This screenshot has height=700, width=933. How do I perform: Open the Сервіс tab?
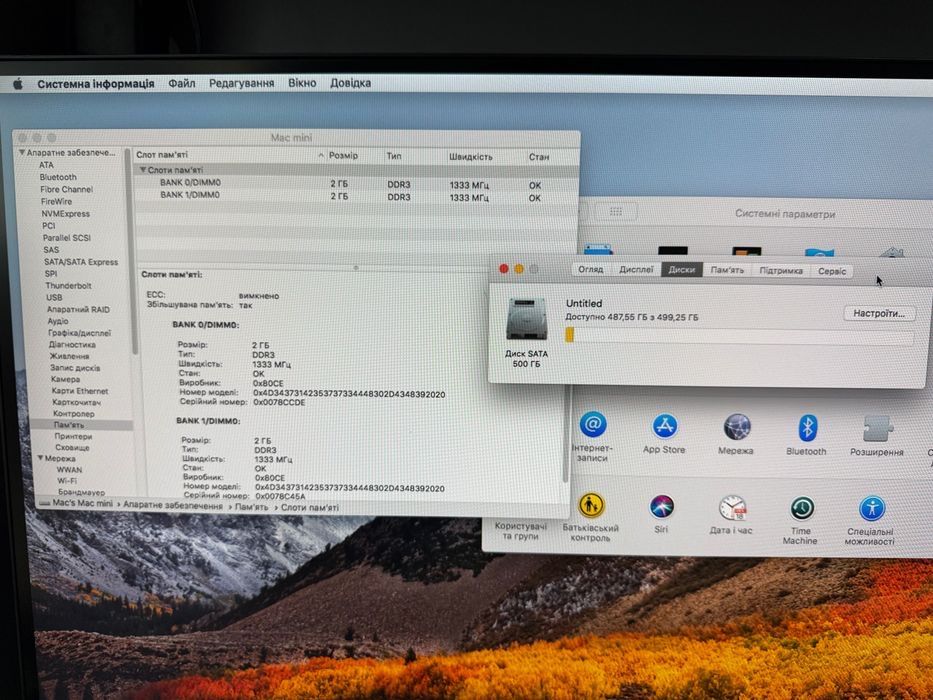point(831,271)
